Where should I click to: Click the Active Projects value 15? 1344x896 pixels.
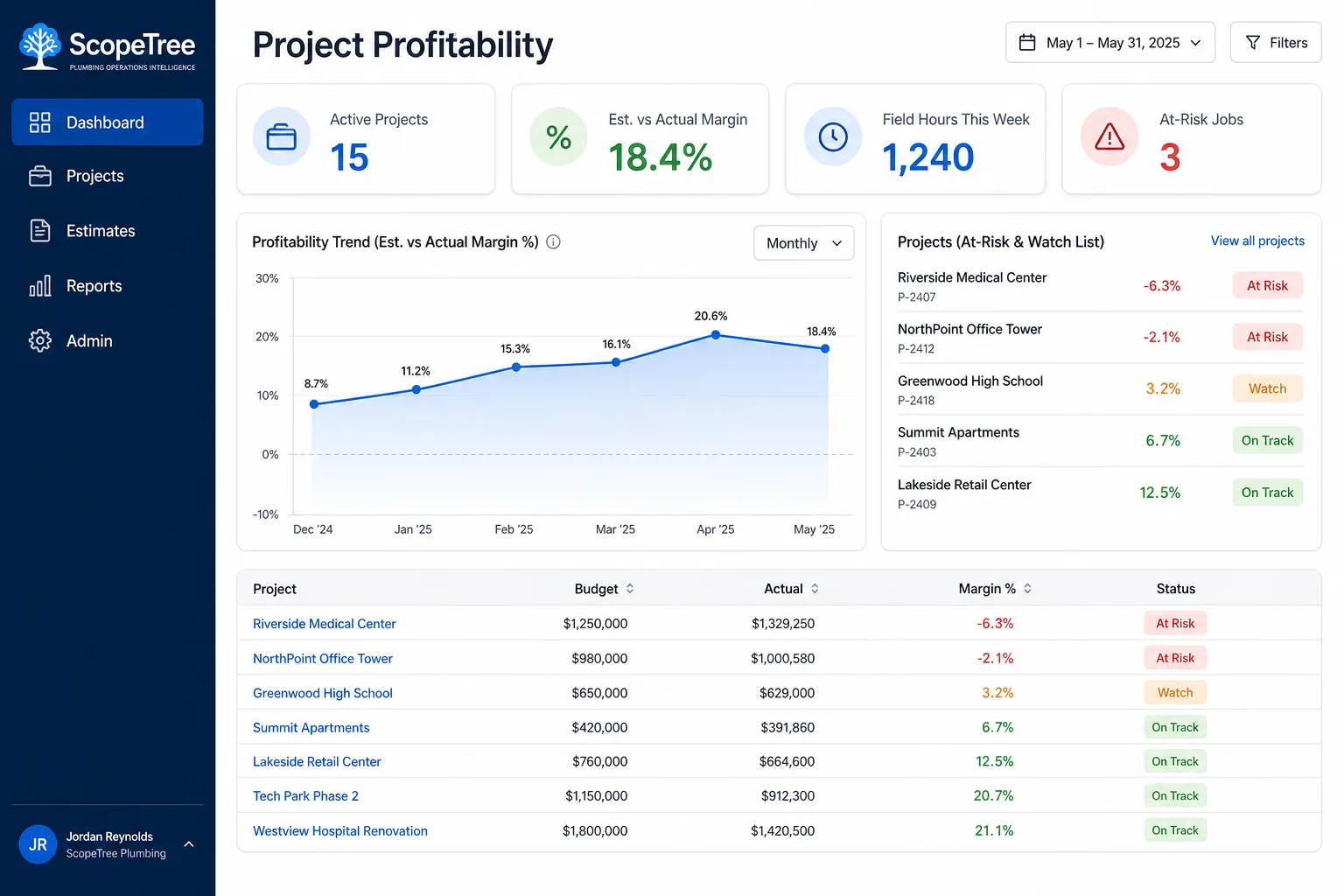[x=349, y=157]
